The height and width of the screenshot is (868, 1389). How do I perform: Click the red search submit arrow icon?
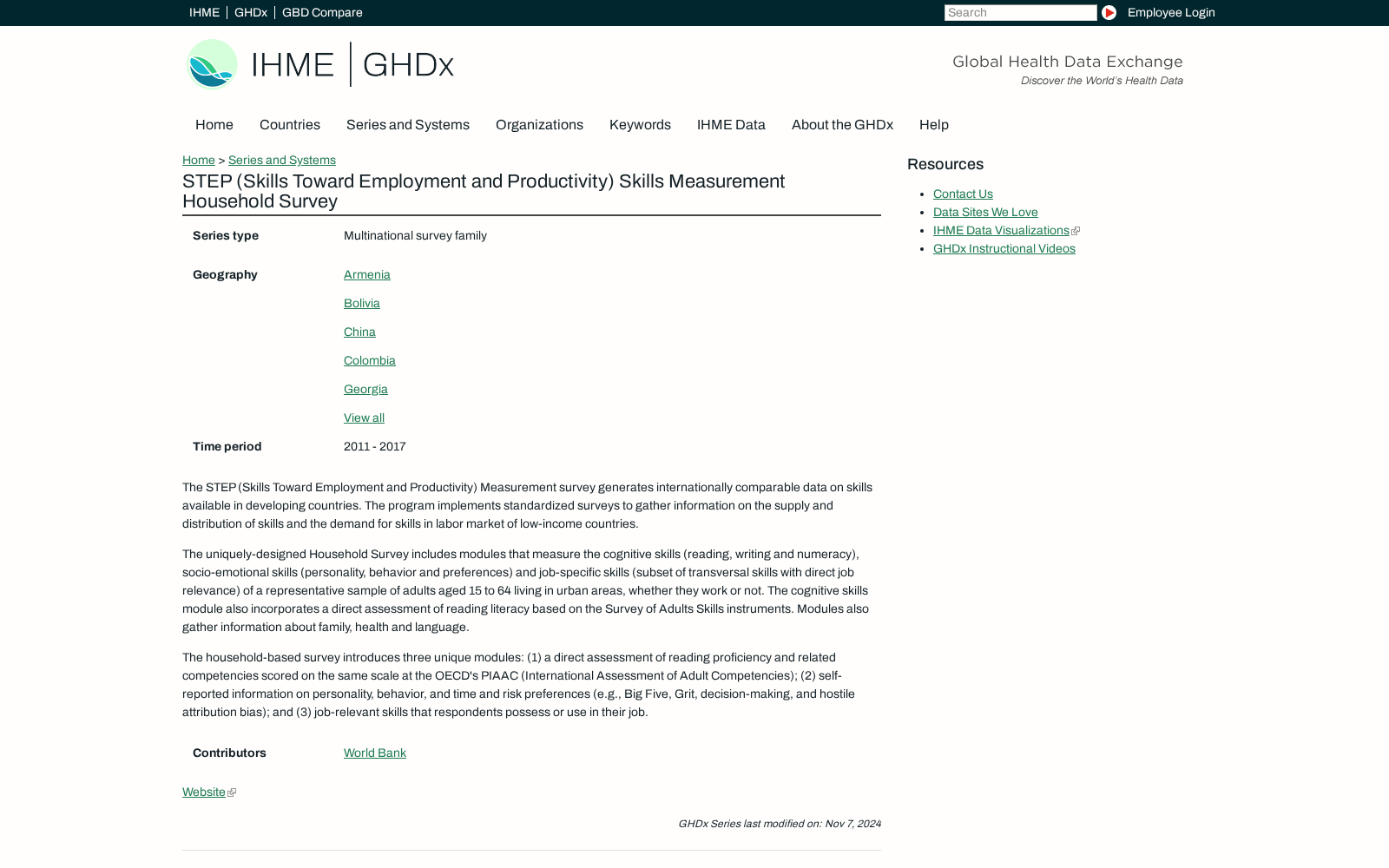click(x=1109, y=12)
